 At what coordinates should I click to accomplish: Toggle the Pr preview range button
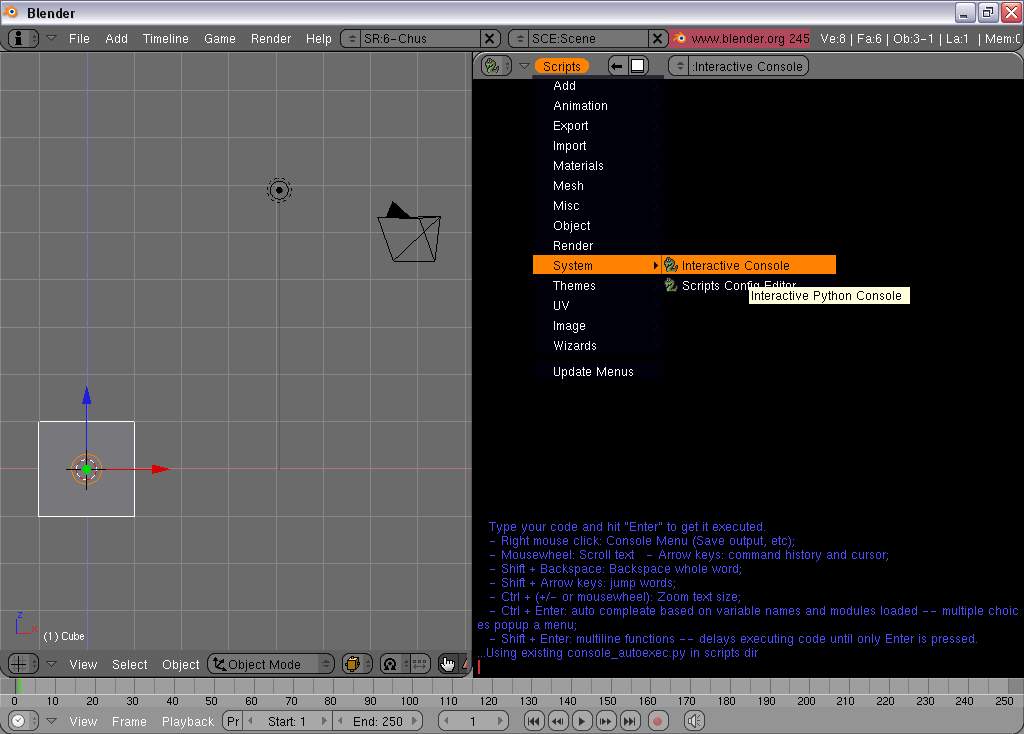(232, 721)
